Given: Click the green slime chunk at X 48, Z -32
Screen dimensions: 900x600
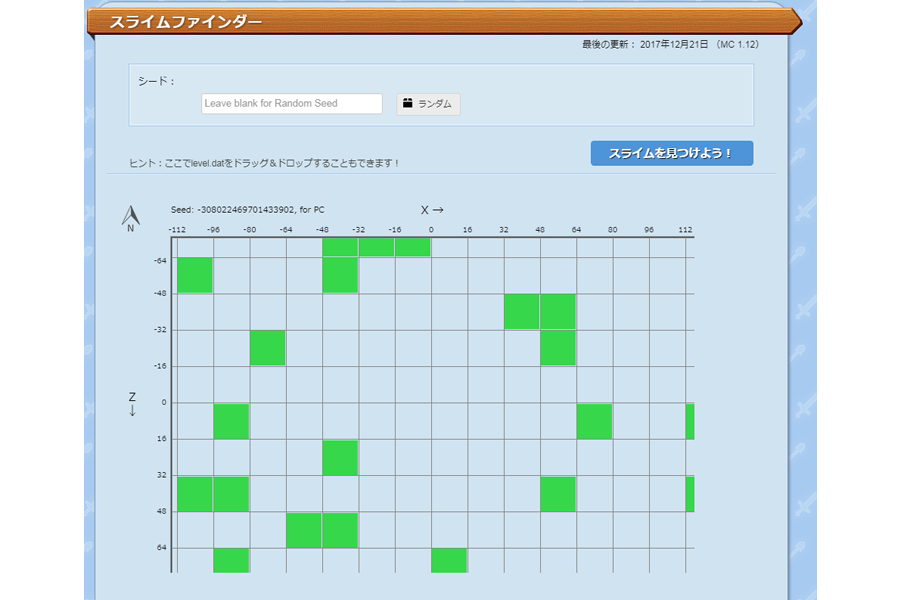Looking at the screenshot, I should (558, 348).
